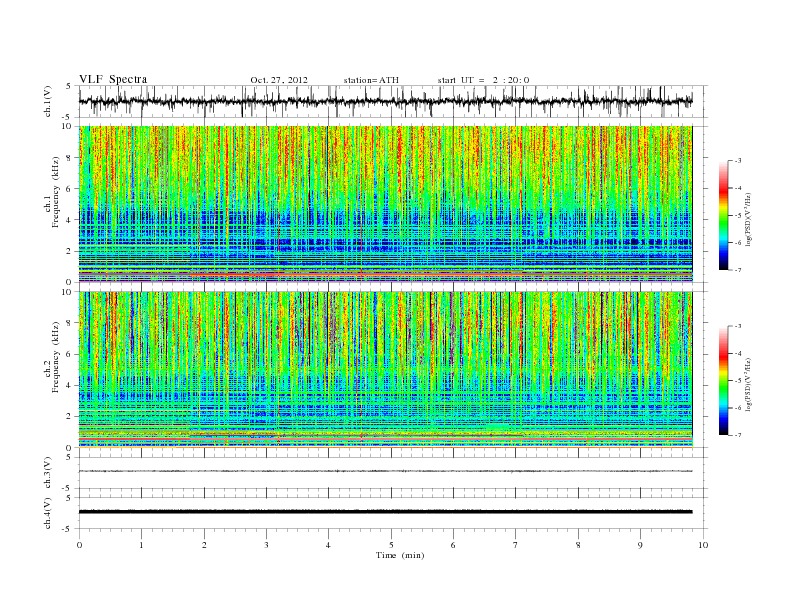Click the "3" minute tick label
Viewport: 792px width, 612px height.
pyautogui.click(x=266, y=545)
